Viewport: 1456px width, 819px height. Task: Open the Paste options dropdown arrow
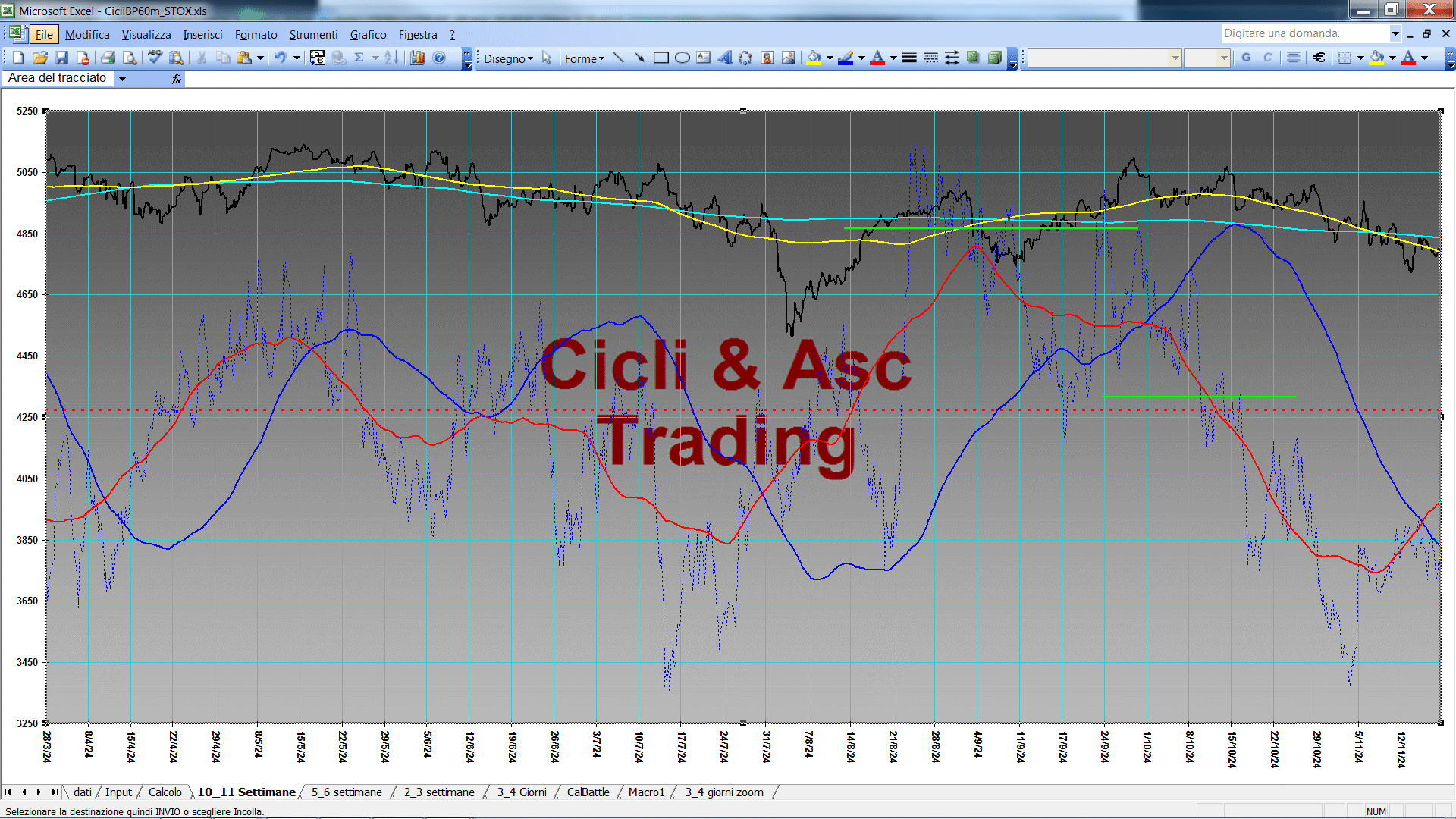(x=260, y=58)
